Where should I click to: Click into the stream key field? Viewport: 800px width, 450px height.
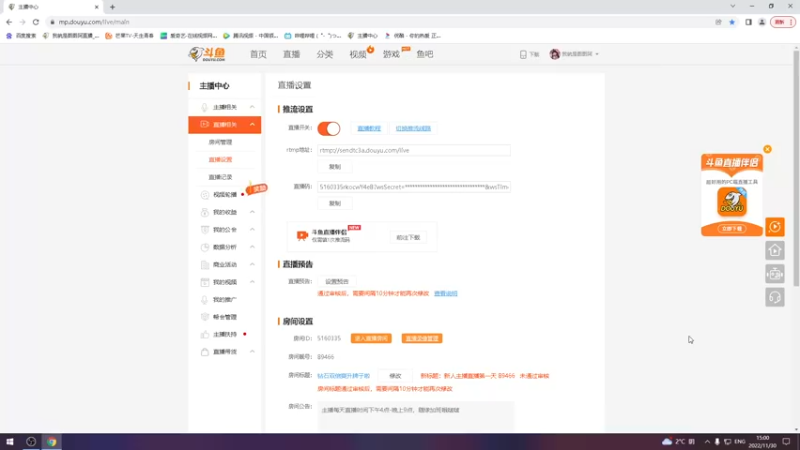(x=414, y=187)
